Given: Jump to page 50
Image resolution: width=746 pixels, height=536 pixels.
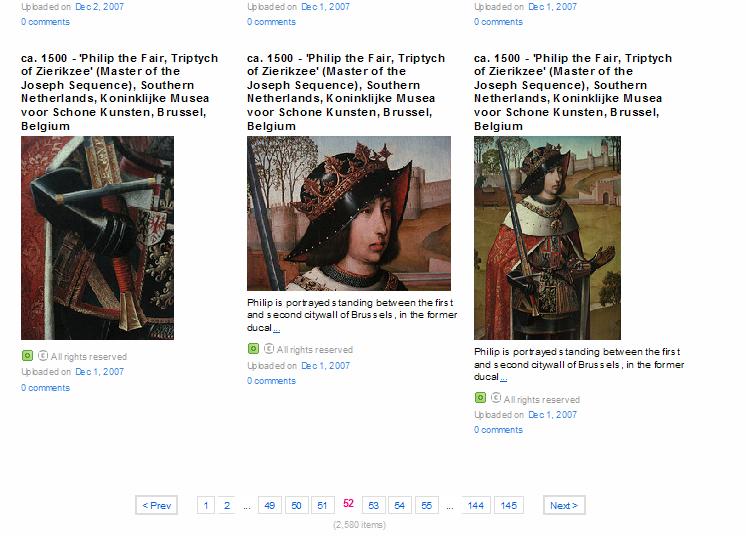Looking at the screenshot, I should [x=296, y=505].
